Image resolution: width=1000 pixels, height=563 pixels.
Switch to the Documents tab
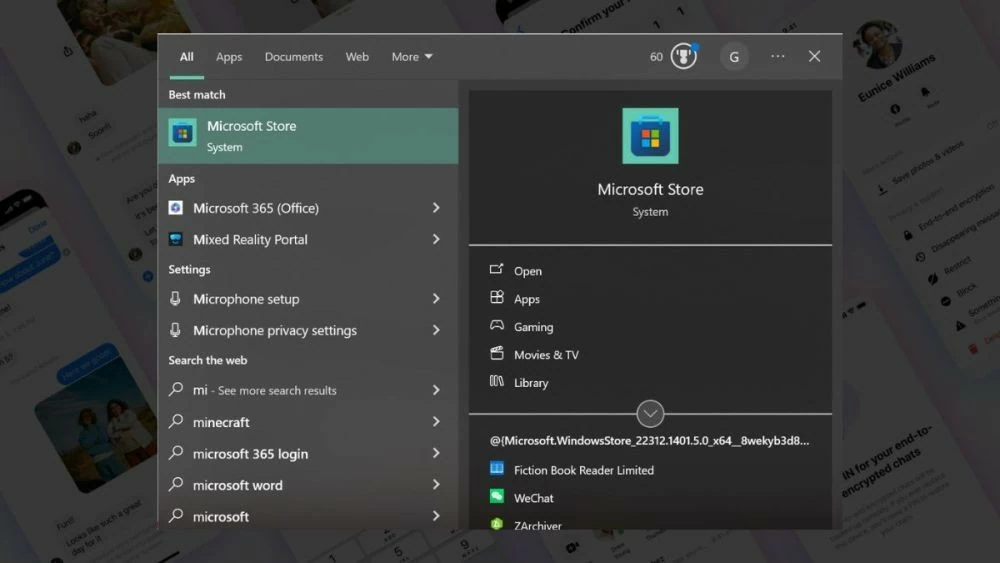(294, 57)
